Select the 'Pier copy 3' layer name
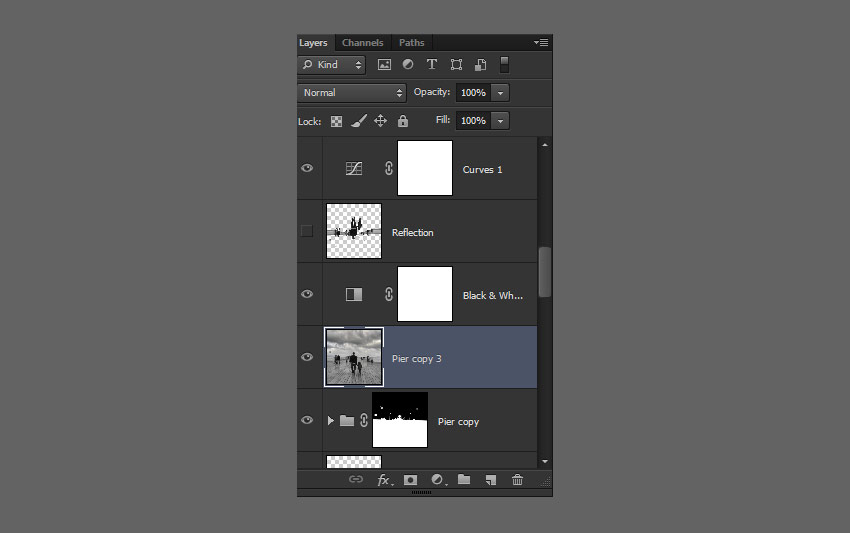This screenshot has height=533, width=850. click(x=416, y=359)
